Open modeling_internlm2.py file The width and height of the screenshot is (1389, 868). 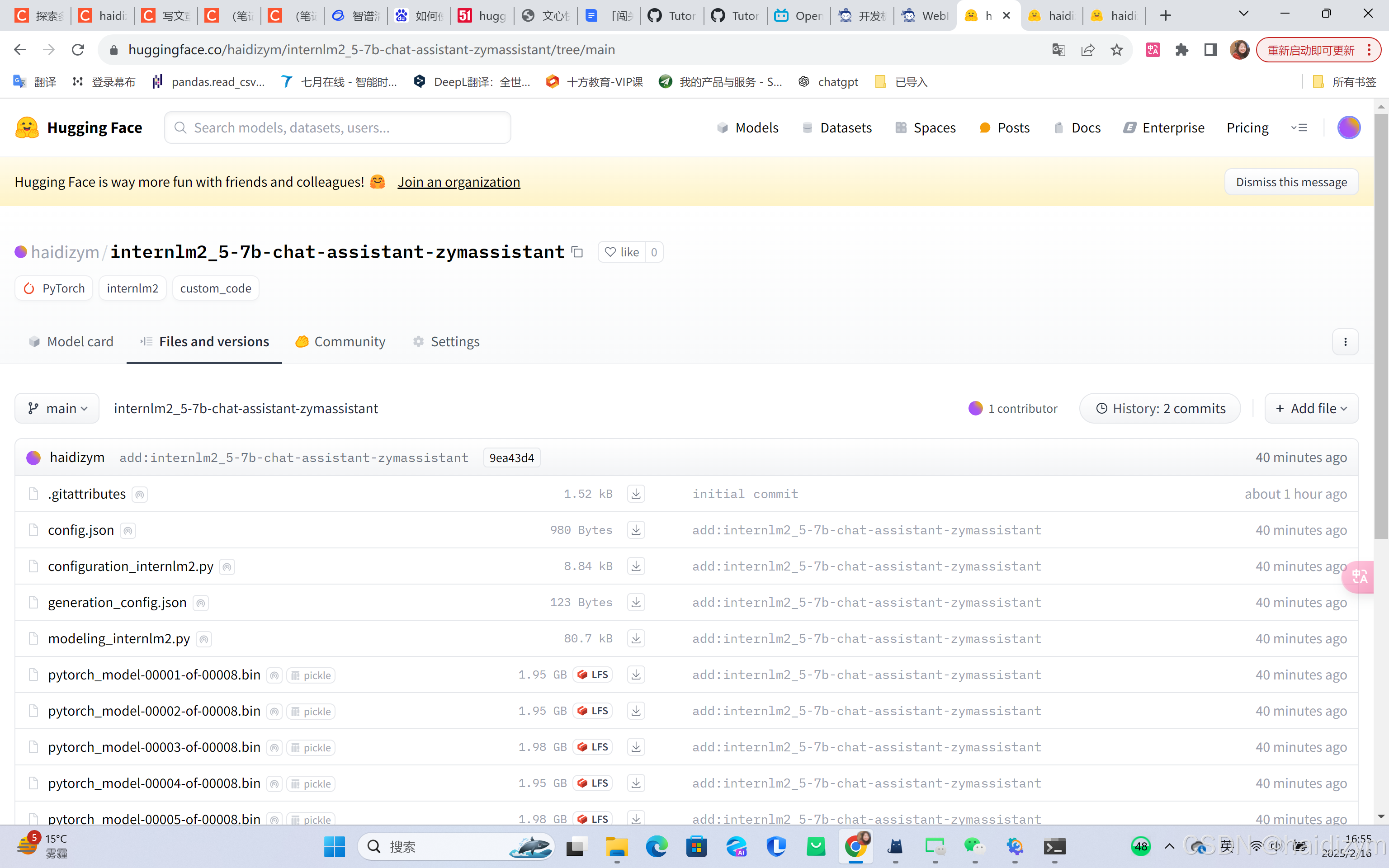click(119, 638)
